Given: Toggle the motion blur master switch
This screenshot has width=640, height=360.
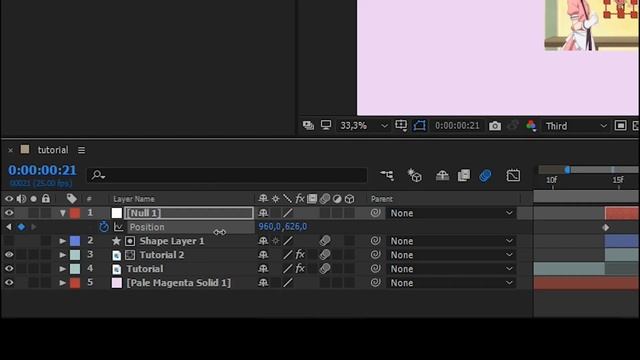Looking at the screenshot, I should coord(485,176).
